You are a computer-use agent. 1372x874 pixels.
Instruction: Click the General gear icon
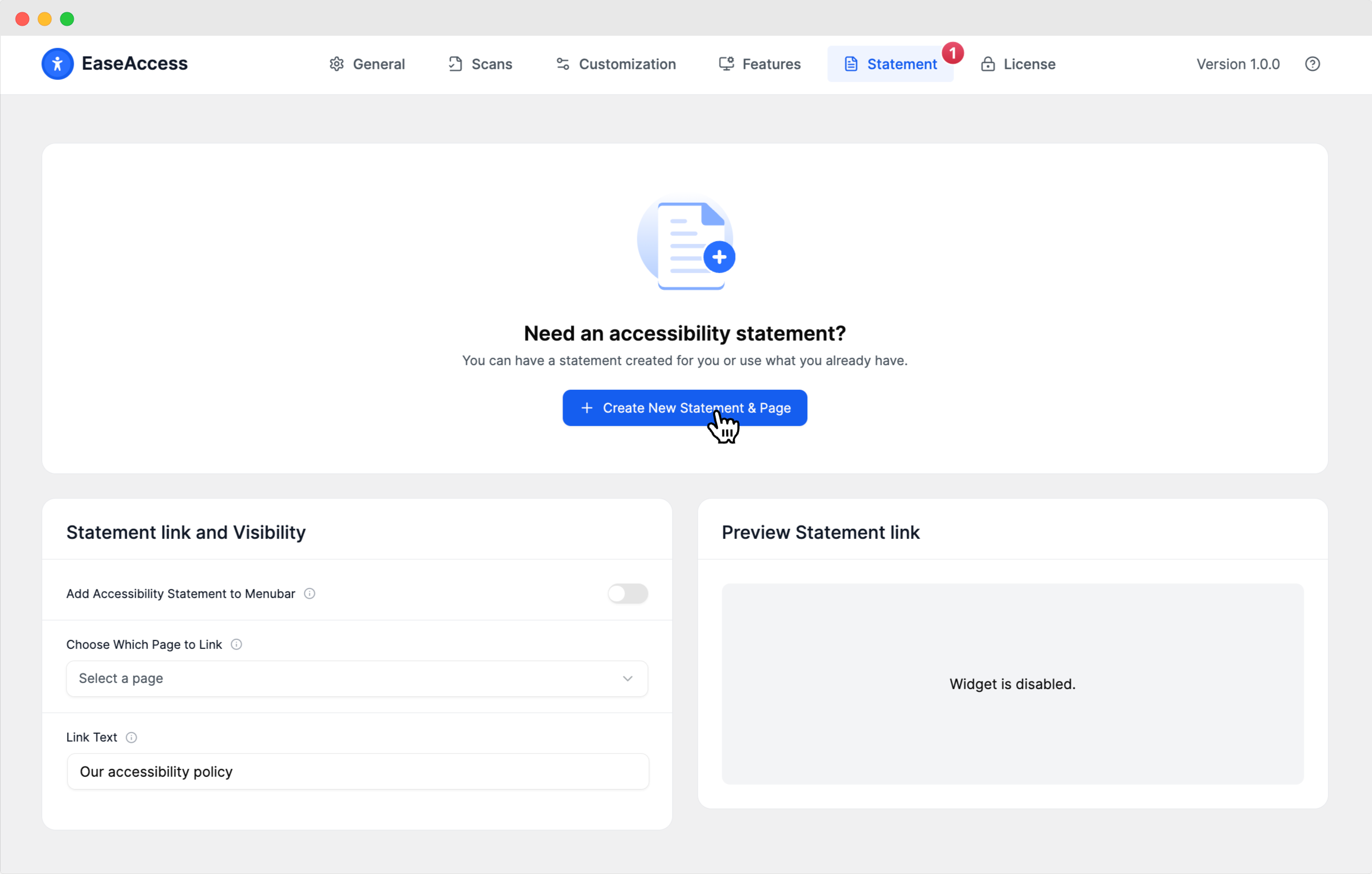337,64
